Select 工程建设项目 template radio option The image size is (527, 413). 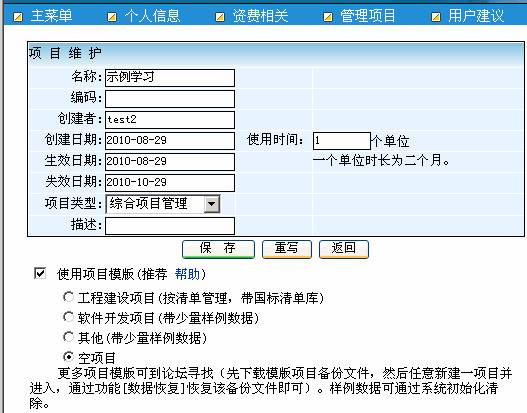(x=68, y=297)
